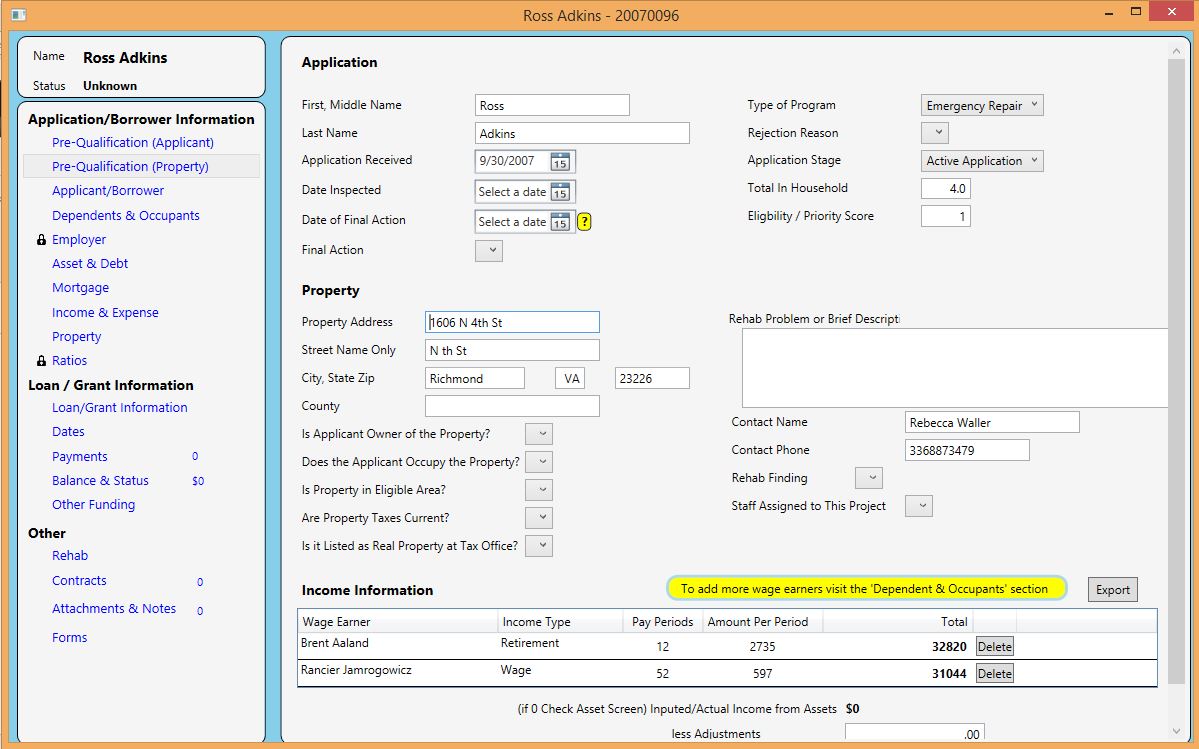This screenshot has height=749, width=1199.
Task: Click lock icon beside Employer
Action: (41, 240)
